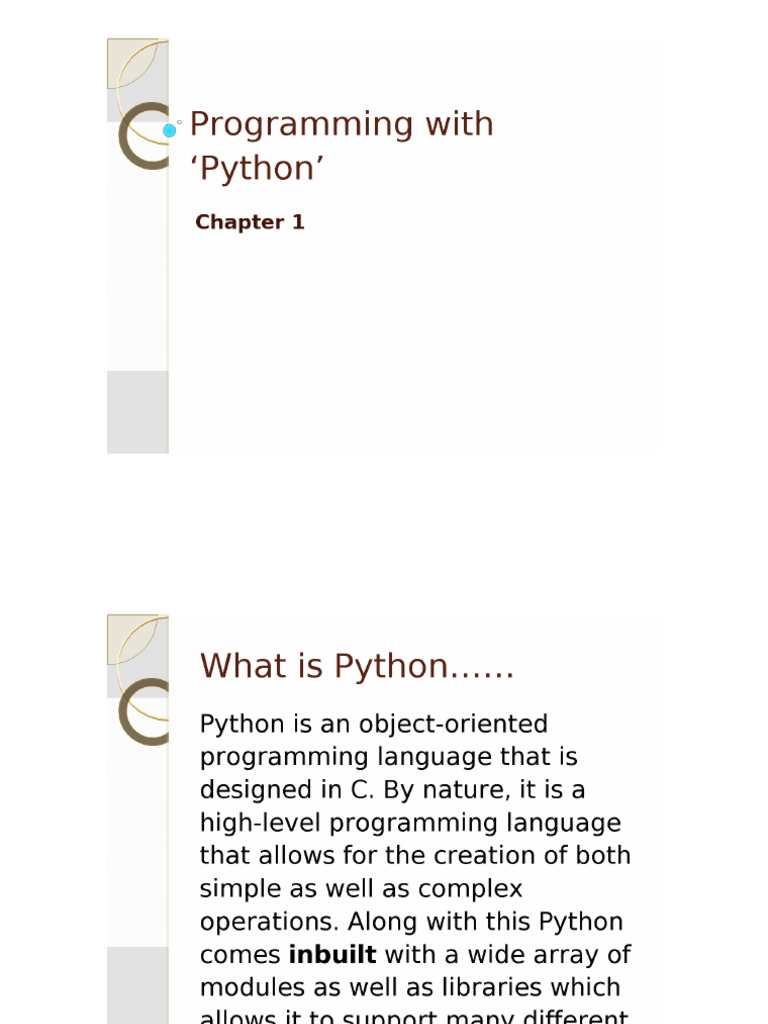Image resolution: width=768 pixels, height=1024 pixels.
Task: Click the tiny hollow circle beside cyan dot
Action: point(179,122)
